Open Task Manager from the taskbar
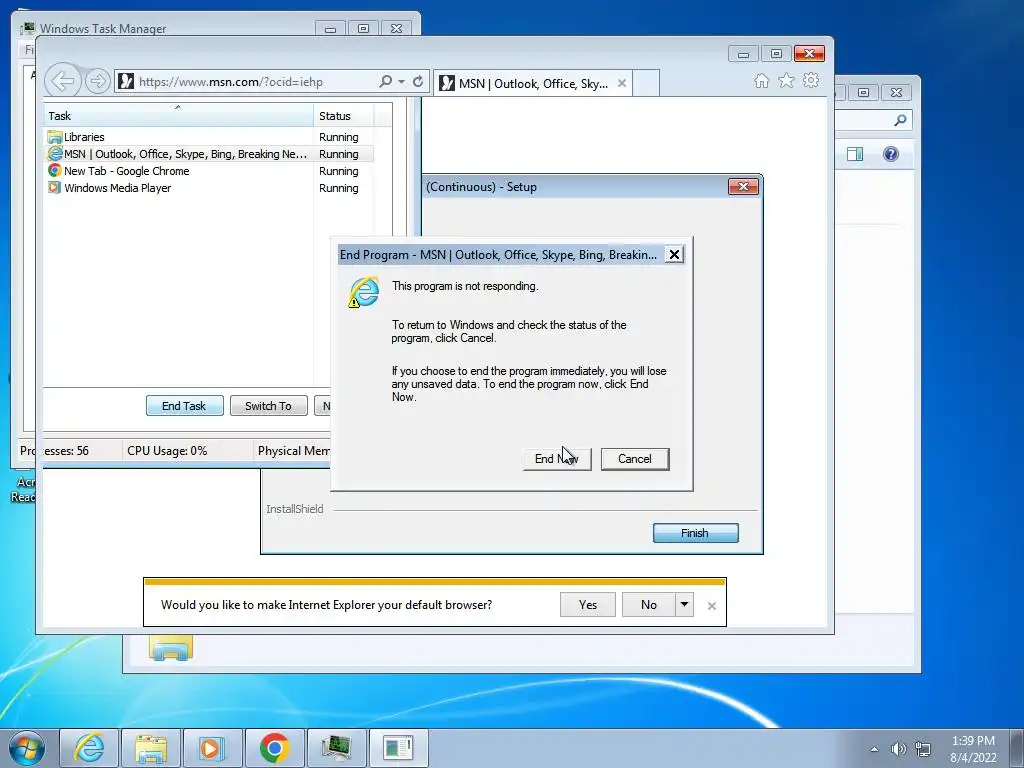This screenshot has height=768, width=1024. (x=336, y=748)
